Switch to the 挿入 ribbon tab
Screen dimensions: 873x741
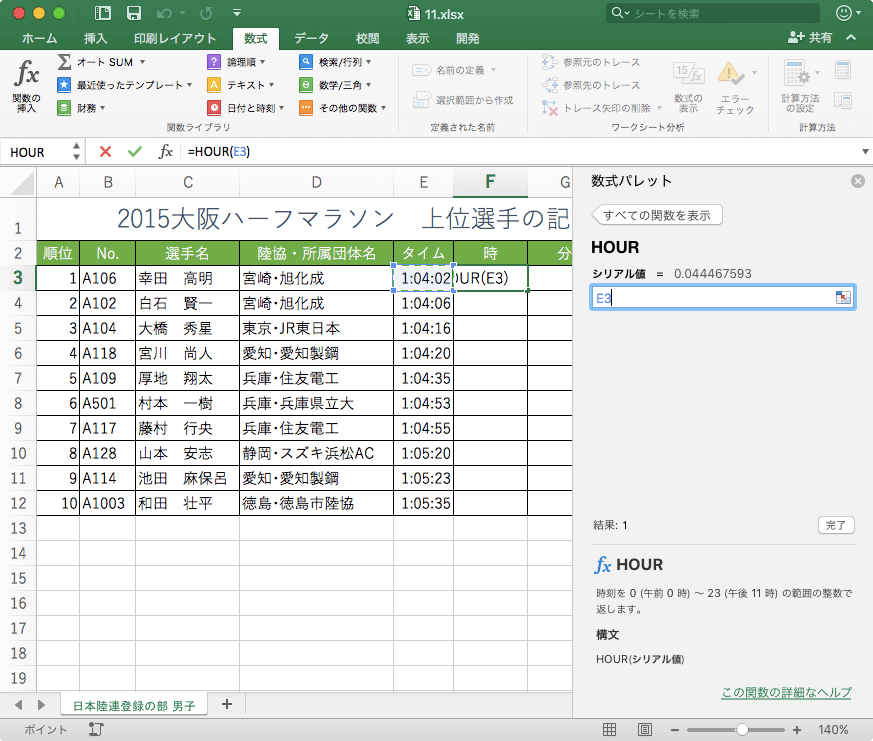(x=96, y=38)
